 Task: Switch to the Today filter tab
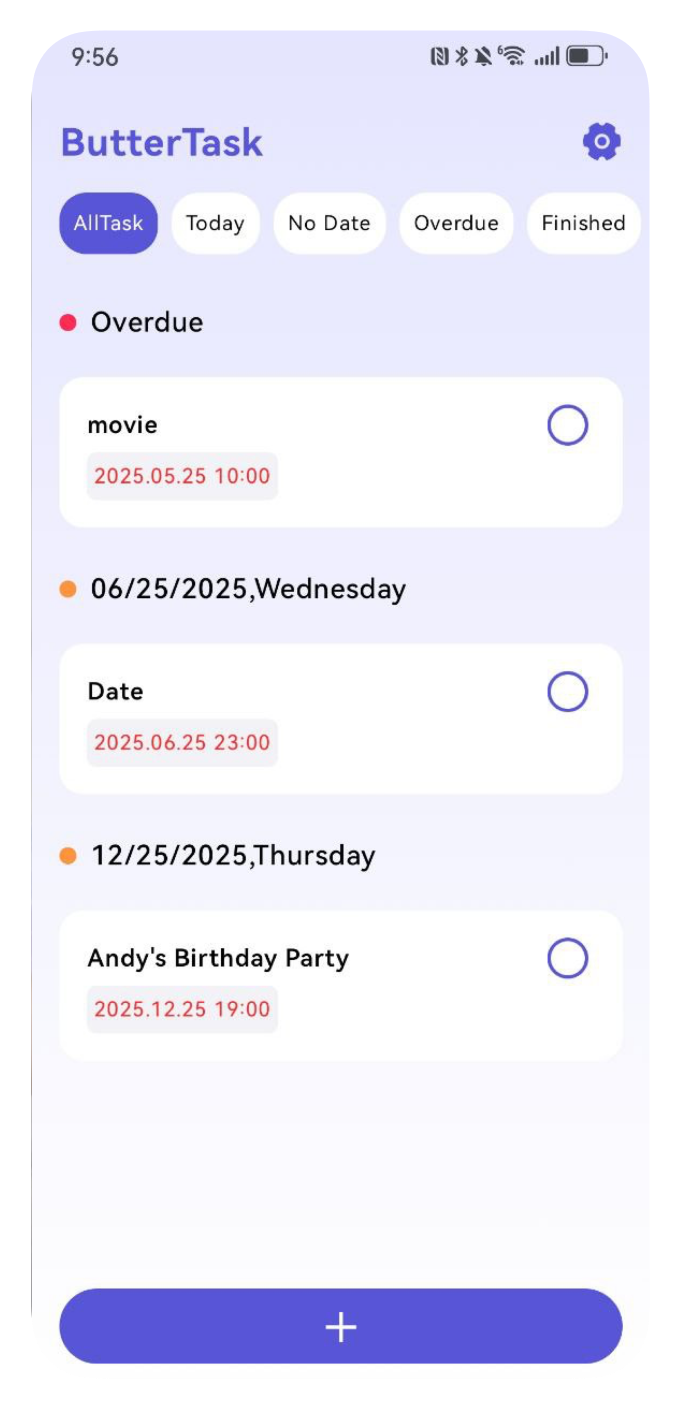point(215,223)
